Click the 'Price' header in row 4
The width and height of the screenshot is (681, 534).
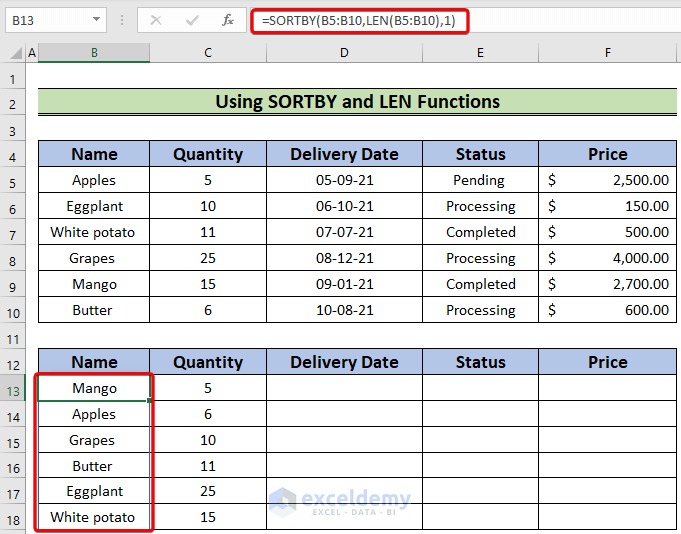tap(607, 154)
